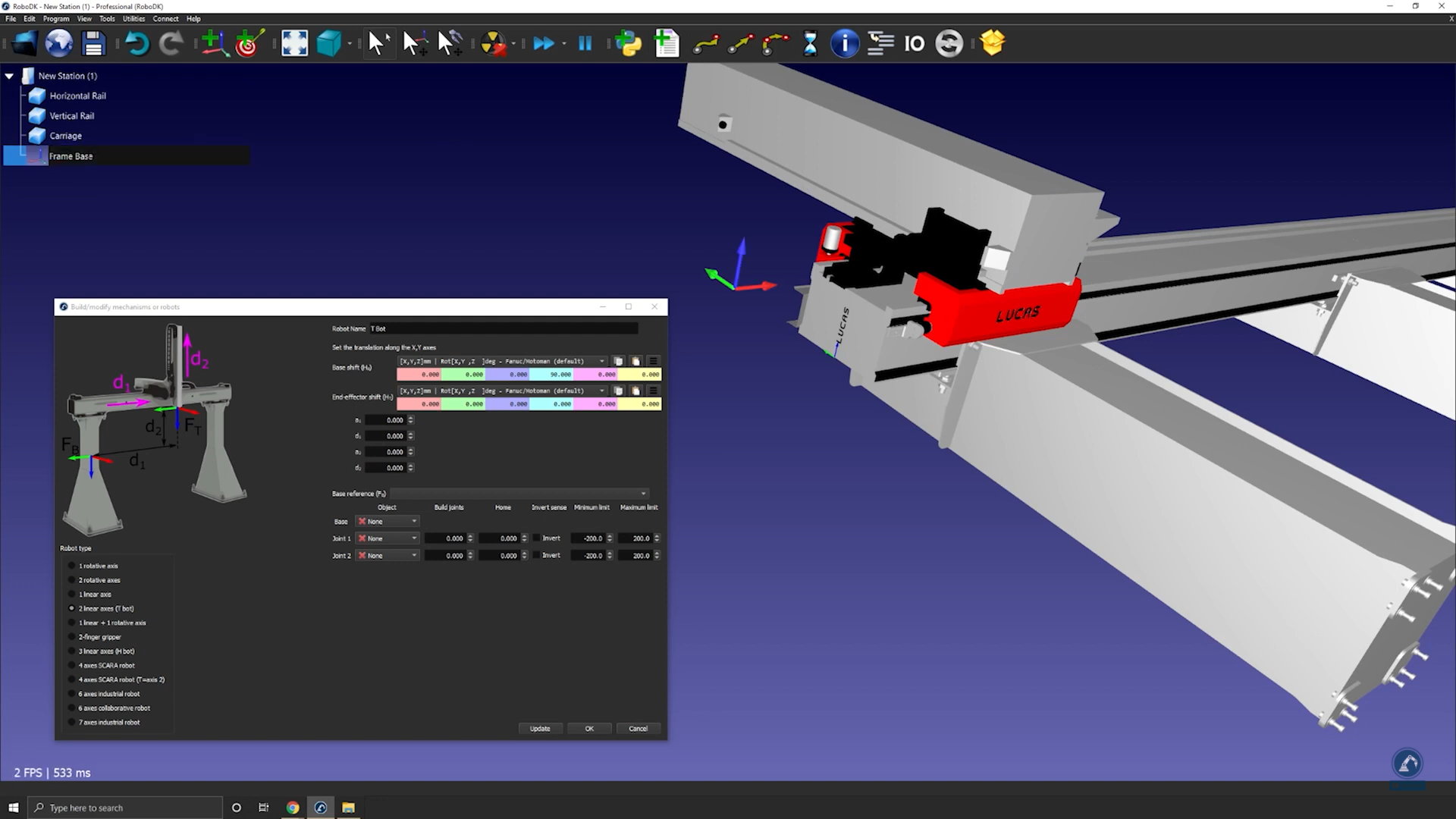Open the Utilities menu
Screen dimensions: 1456x819
133,18
